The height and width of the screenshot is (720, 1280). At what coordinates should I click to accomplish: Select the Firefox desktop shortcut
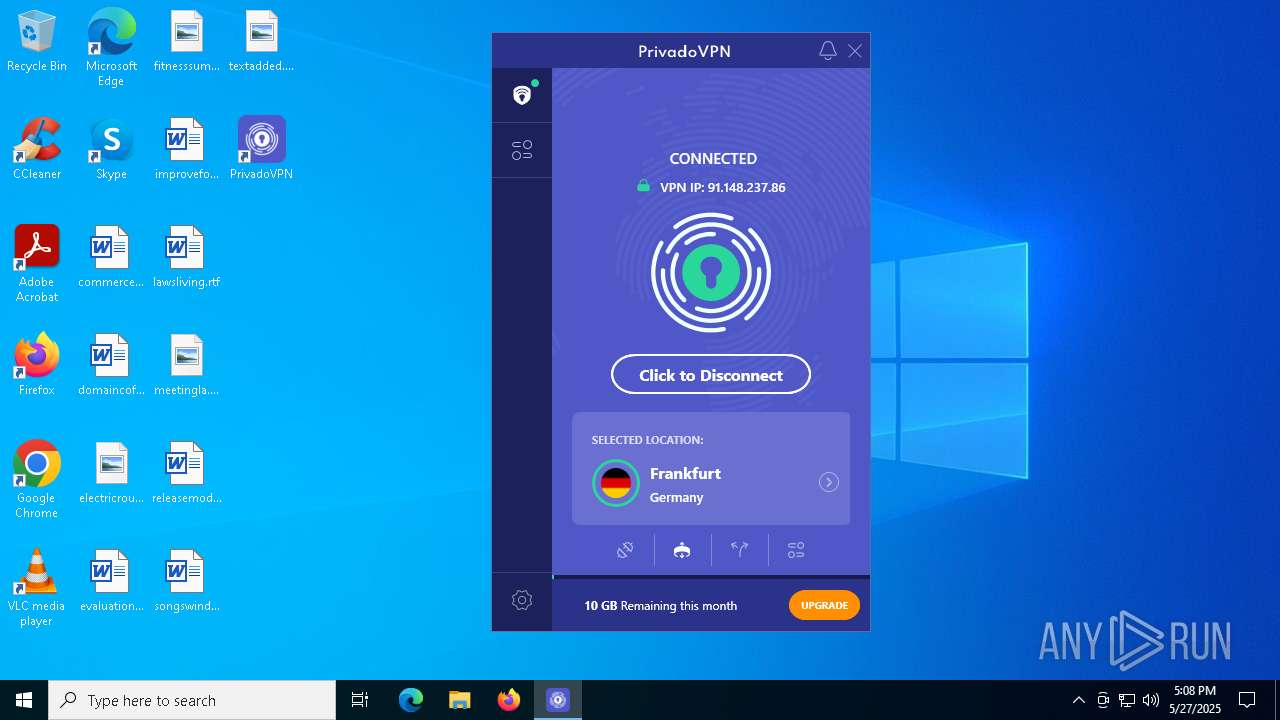coord(37,365)
